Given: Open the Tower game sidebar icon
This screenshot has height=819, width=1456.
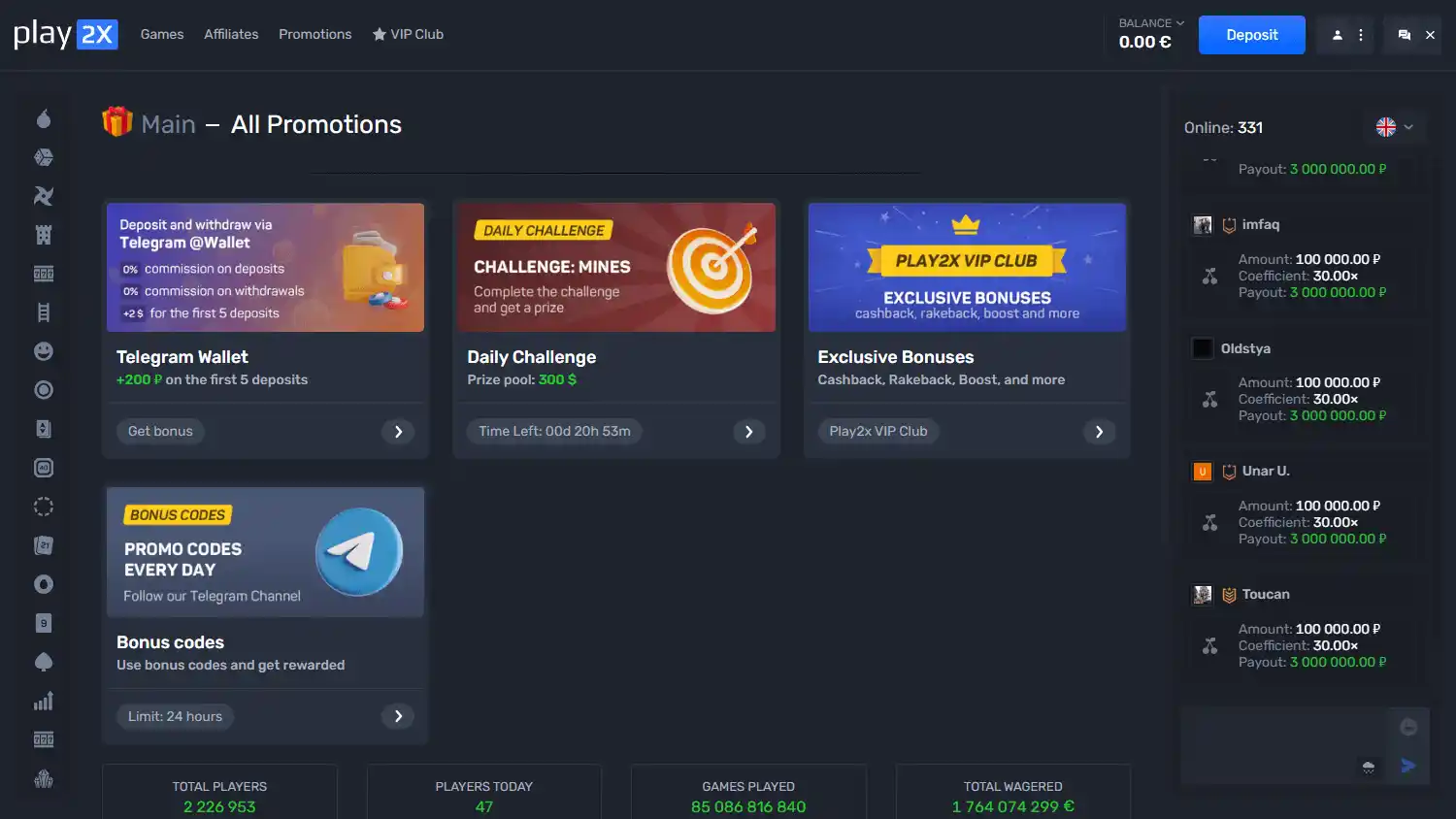Looking at the screenshot, I should [44, 235].
